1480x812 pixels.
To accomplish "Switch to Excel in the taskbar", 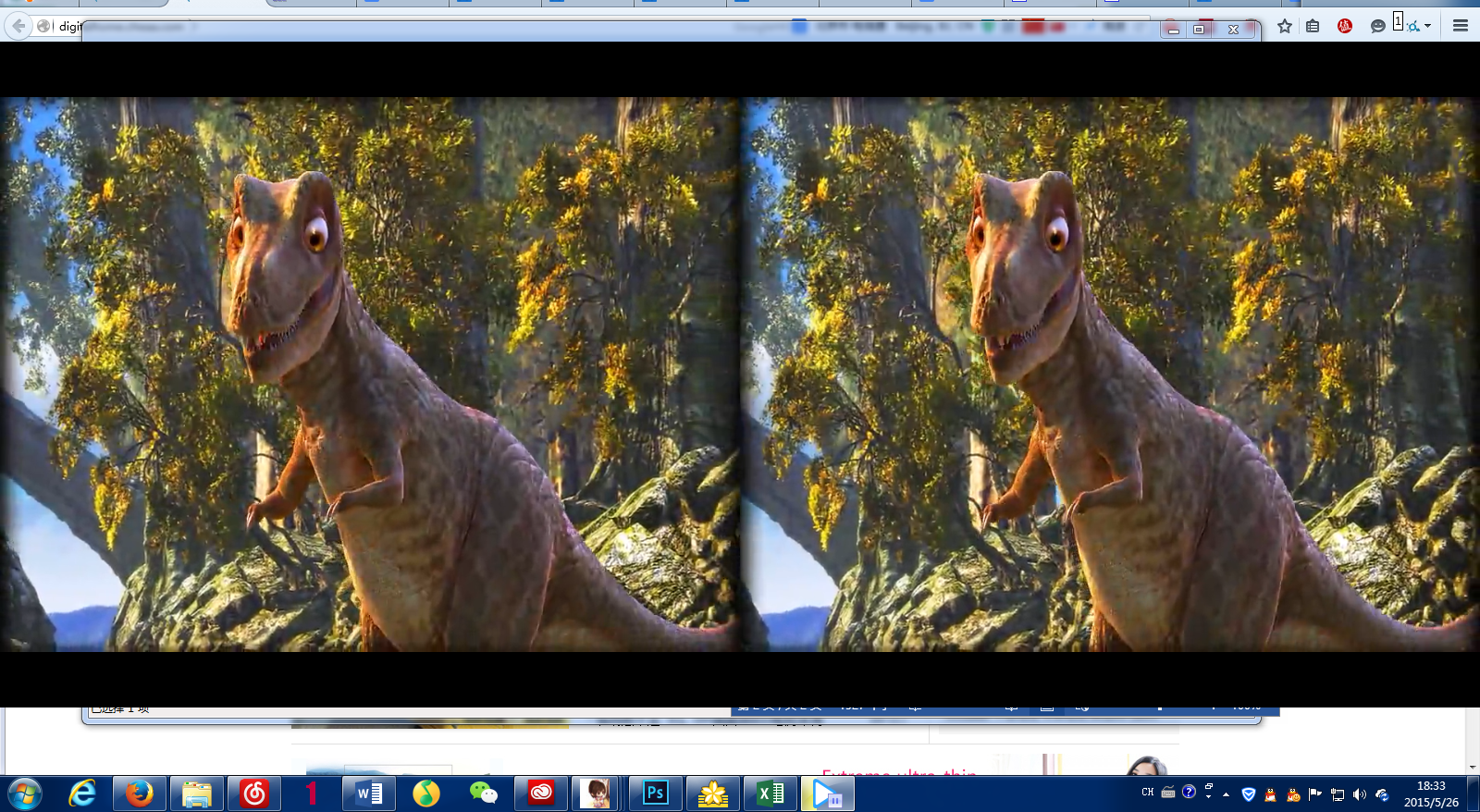I will point(771,794).
